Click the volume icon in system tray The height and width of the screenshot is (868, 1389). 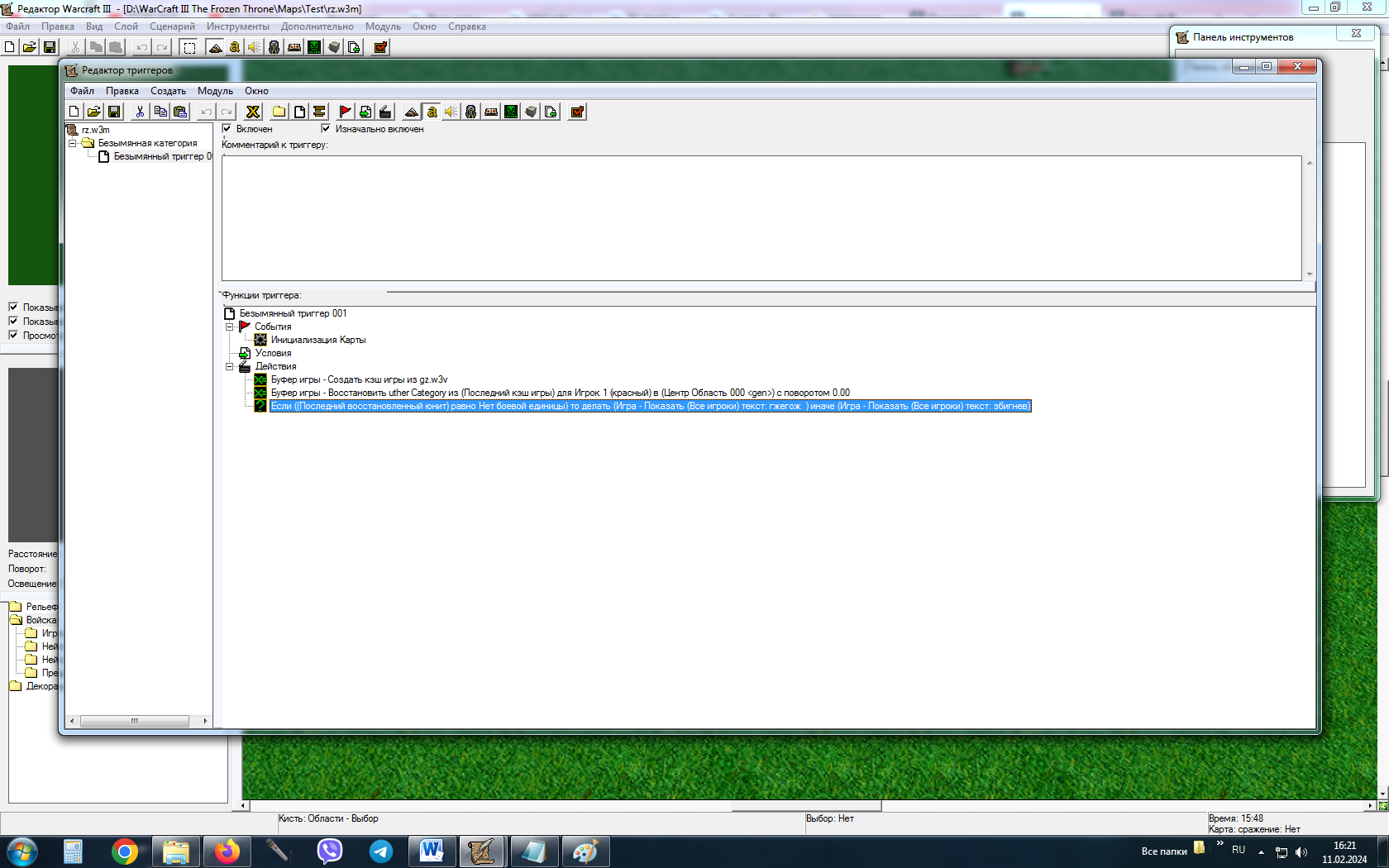point(1301,852)
